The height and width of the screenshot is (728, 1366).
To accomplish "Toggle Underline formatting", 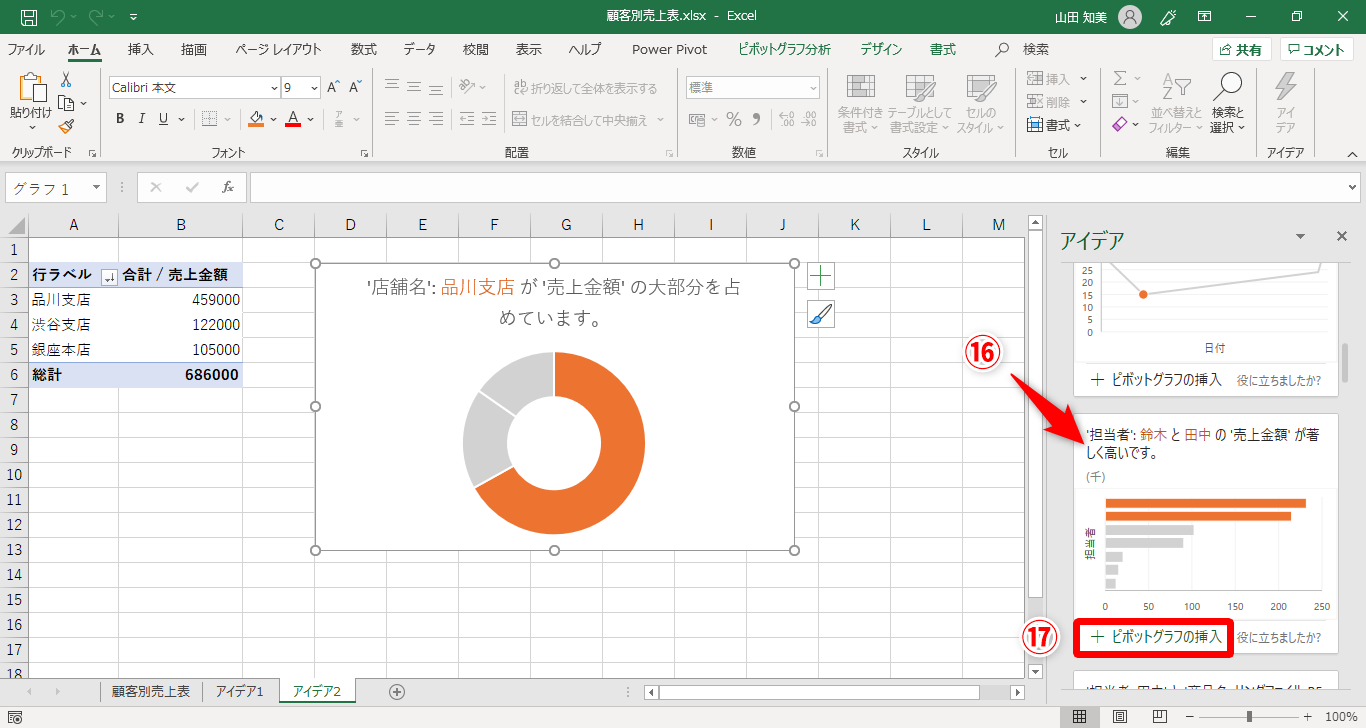I will (x=163, y=119).
